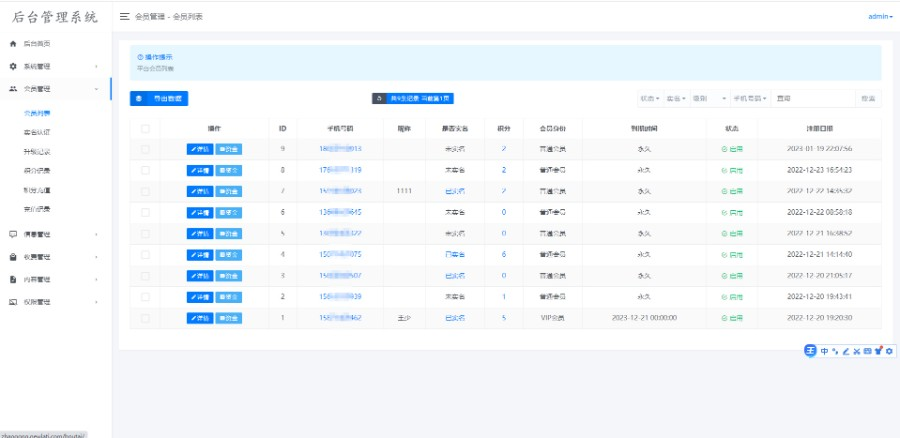Click the dark refresh icon beside the record count
The width and height of the screenshot is (900, 438).
tap(379, 98)
